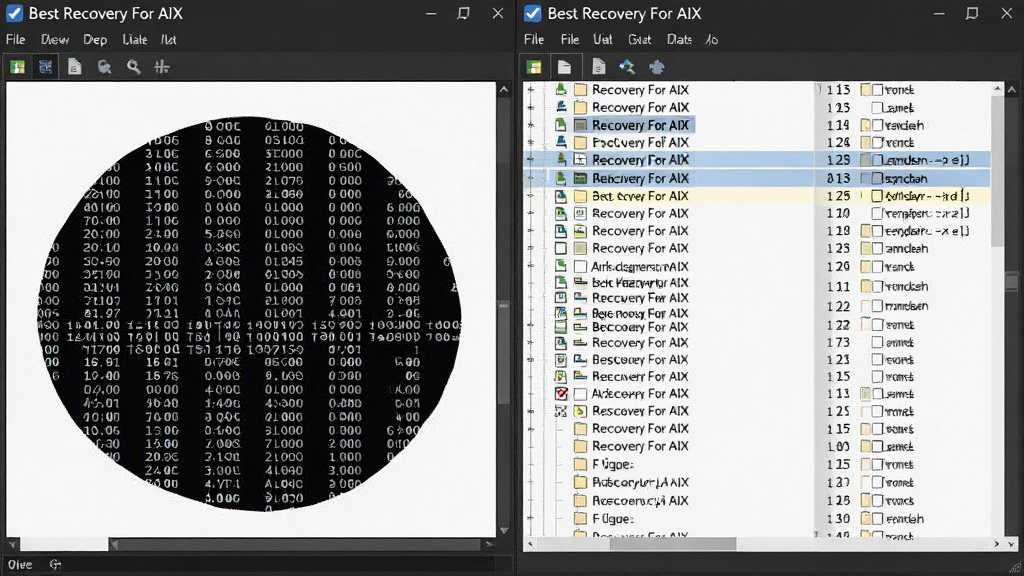
Task: Click the dotted-square icon beside Rescovery For AIX
Action: 560,411
